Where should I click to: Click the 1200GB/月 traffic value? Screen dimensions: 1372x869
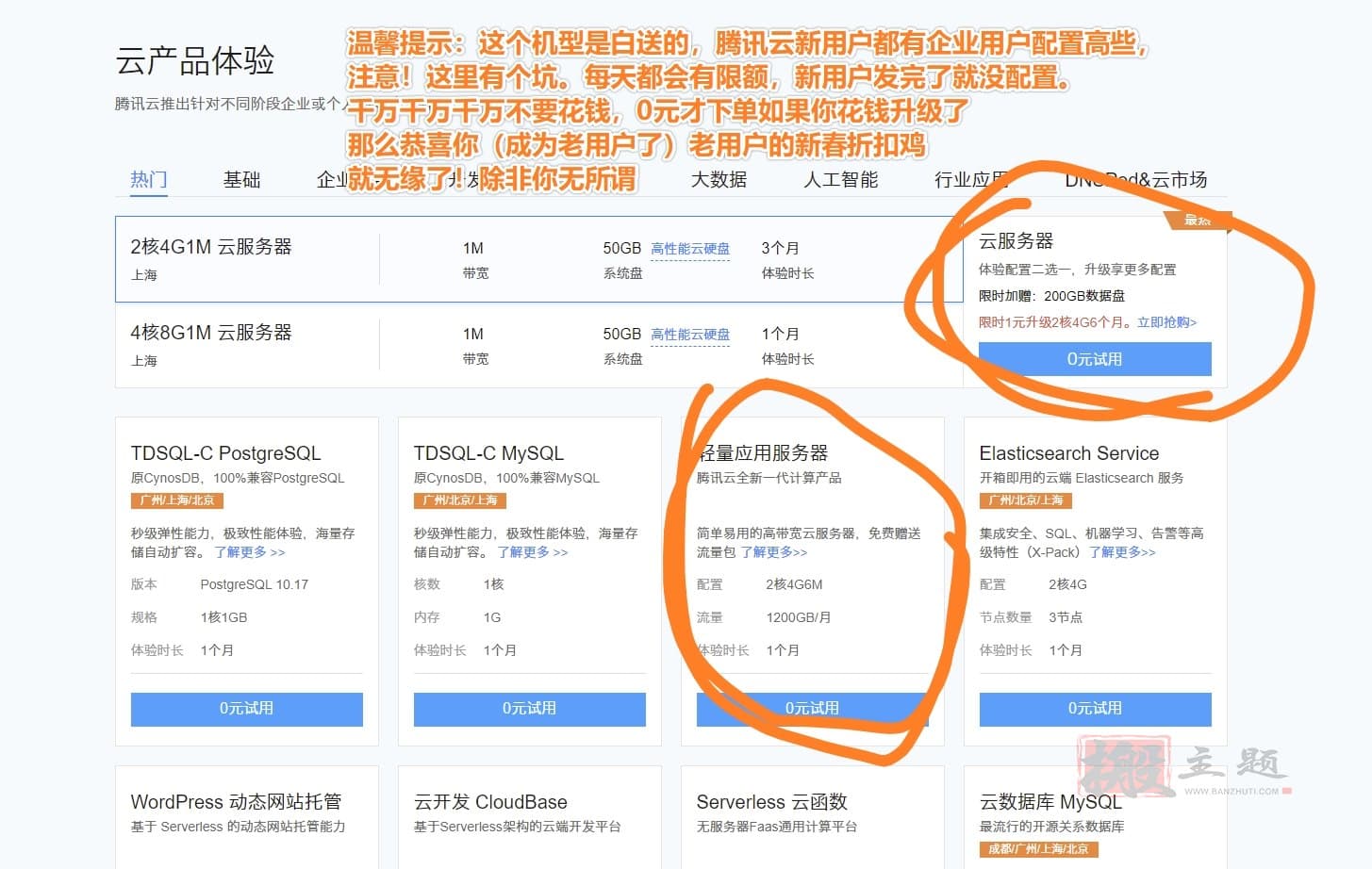pyautogui.click(x=799, y=617)
